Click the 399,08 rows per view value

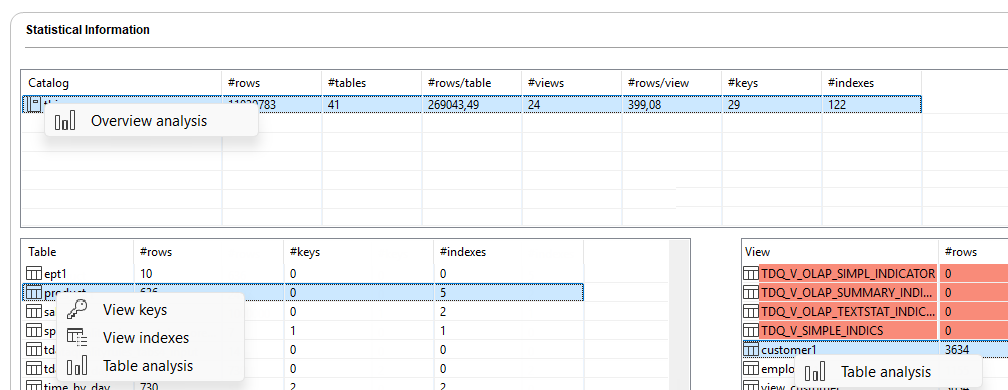click(x=645, y=104)
